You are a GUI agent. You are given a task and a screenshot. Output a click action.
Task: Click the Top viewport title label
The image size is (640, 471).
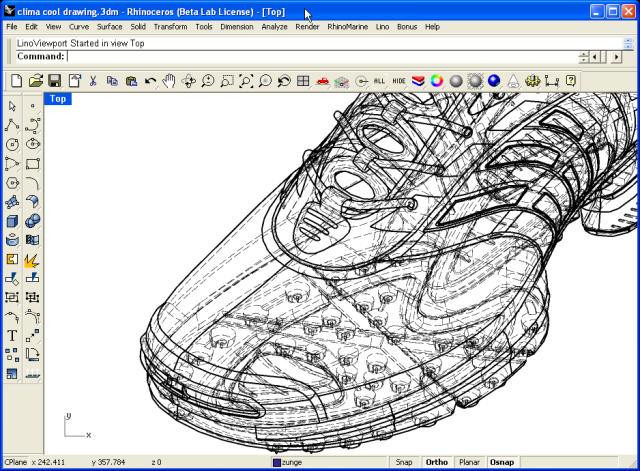click(x=58, y=98)
